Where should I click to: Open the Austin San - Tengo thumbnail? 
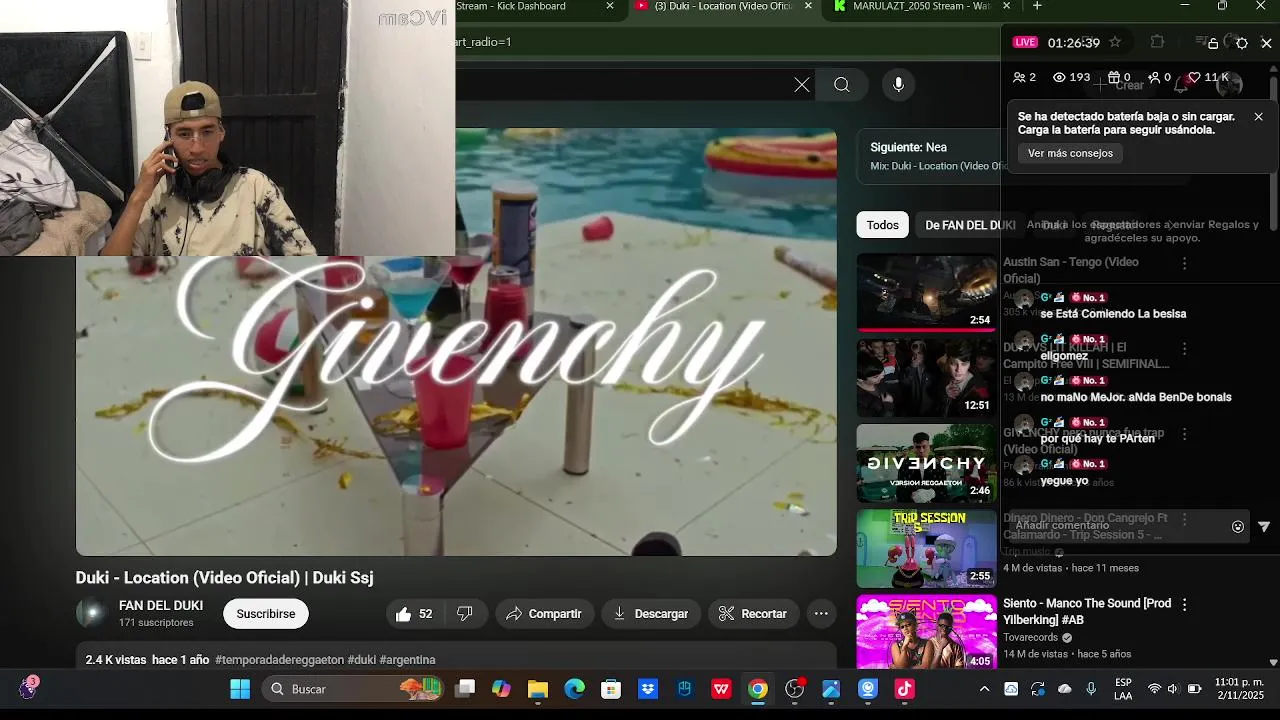point(926,292)
